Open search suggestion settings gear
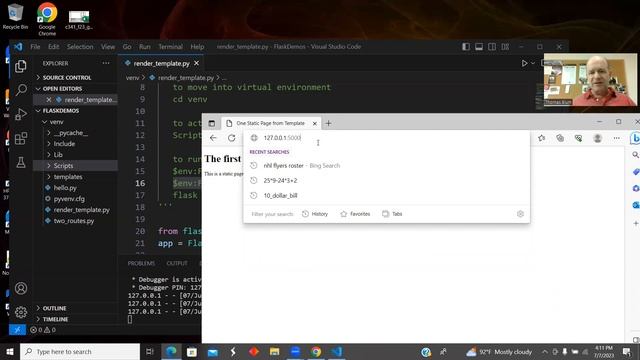Viewport: 640px width, 360px height. click(520, 214)
